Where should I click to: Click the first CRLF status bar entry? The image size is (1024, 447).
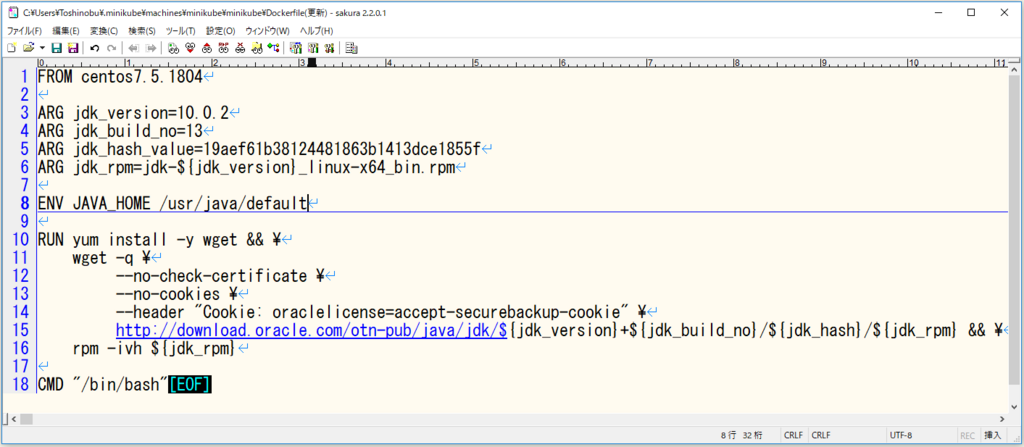click(793, 435)
